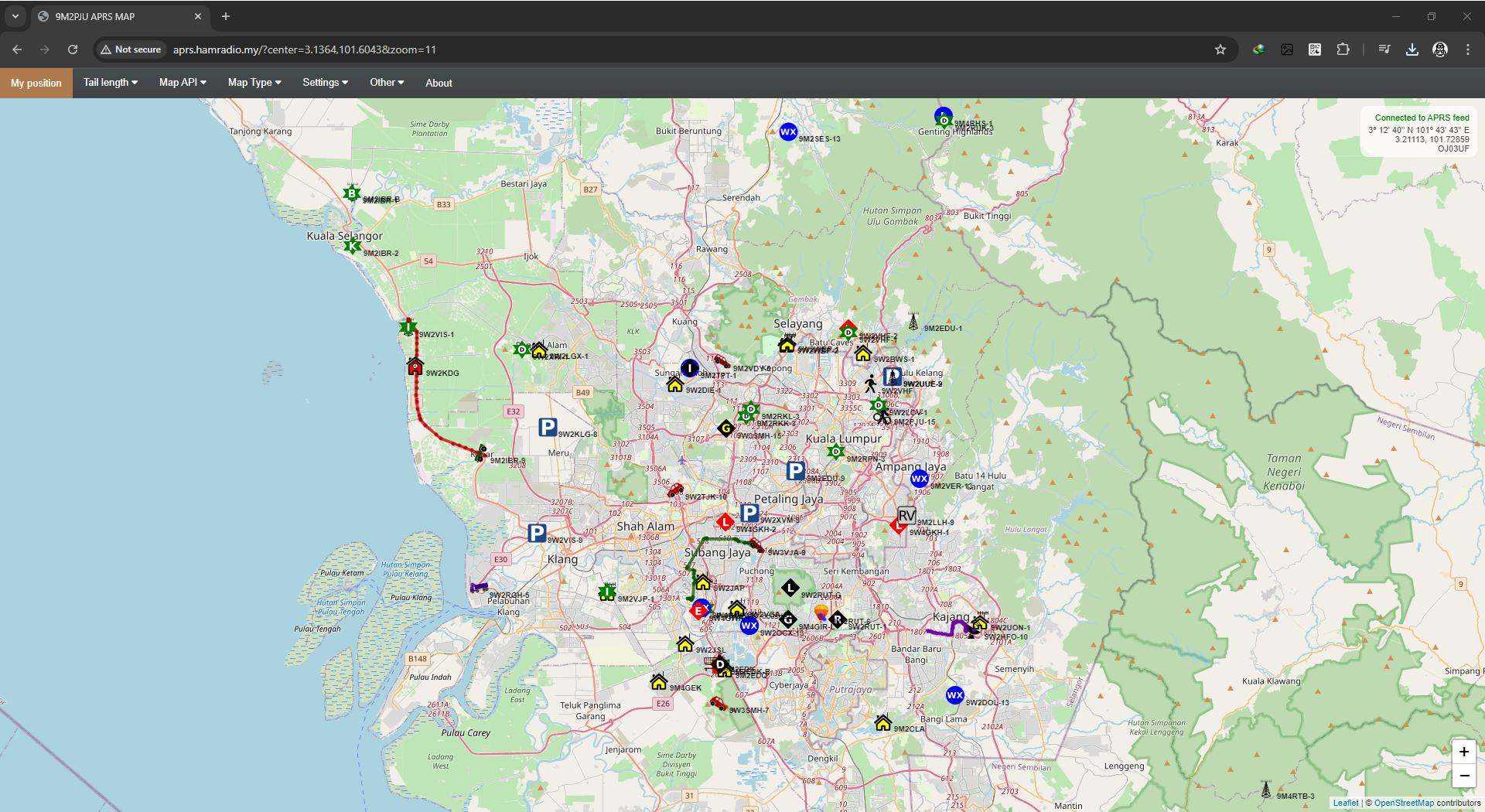Expand the Map Type dropdown

254,83
